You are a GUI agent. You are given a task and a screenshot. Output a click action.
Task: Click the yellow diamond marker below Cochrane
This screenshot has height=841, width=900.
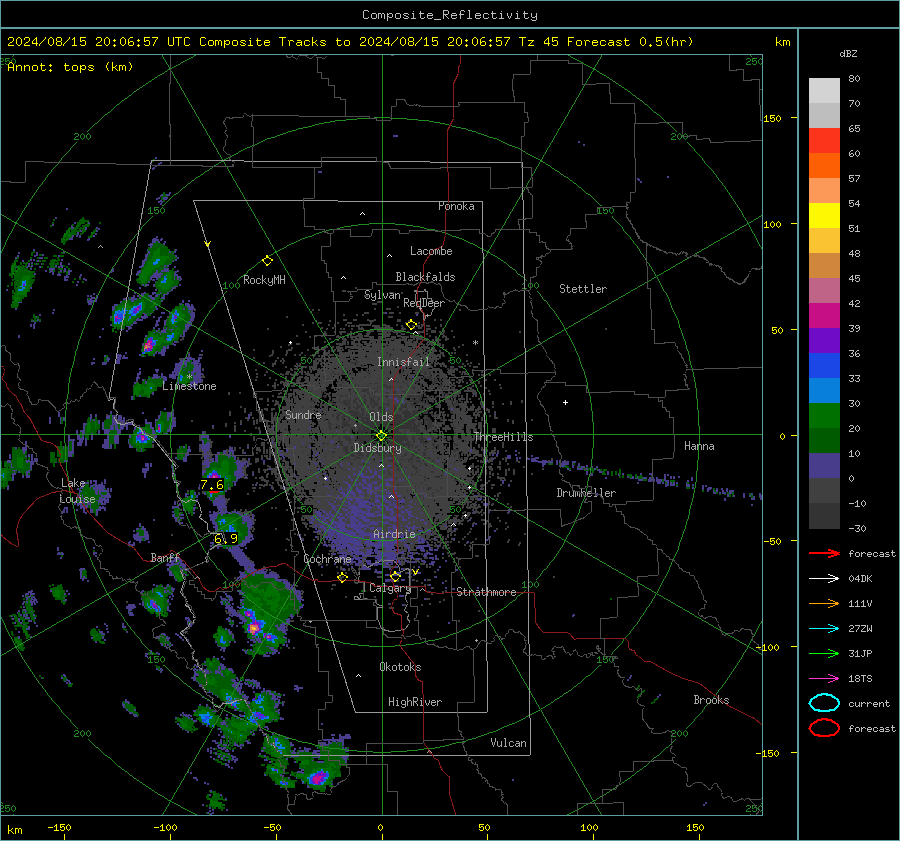(x=342, y=577)
